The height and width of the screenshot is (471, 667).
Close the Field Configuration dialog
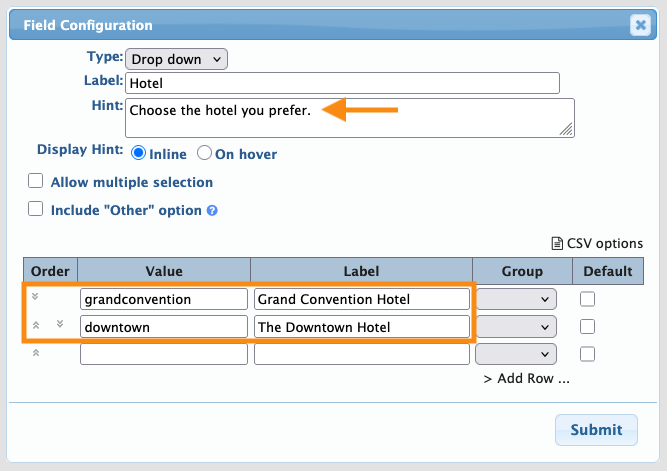[640, 24]
